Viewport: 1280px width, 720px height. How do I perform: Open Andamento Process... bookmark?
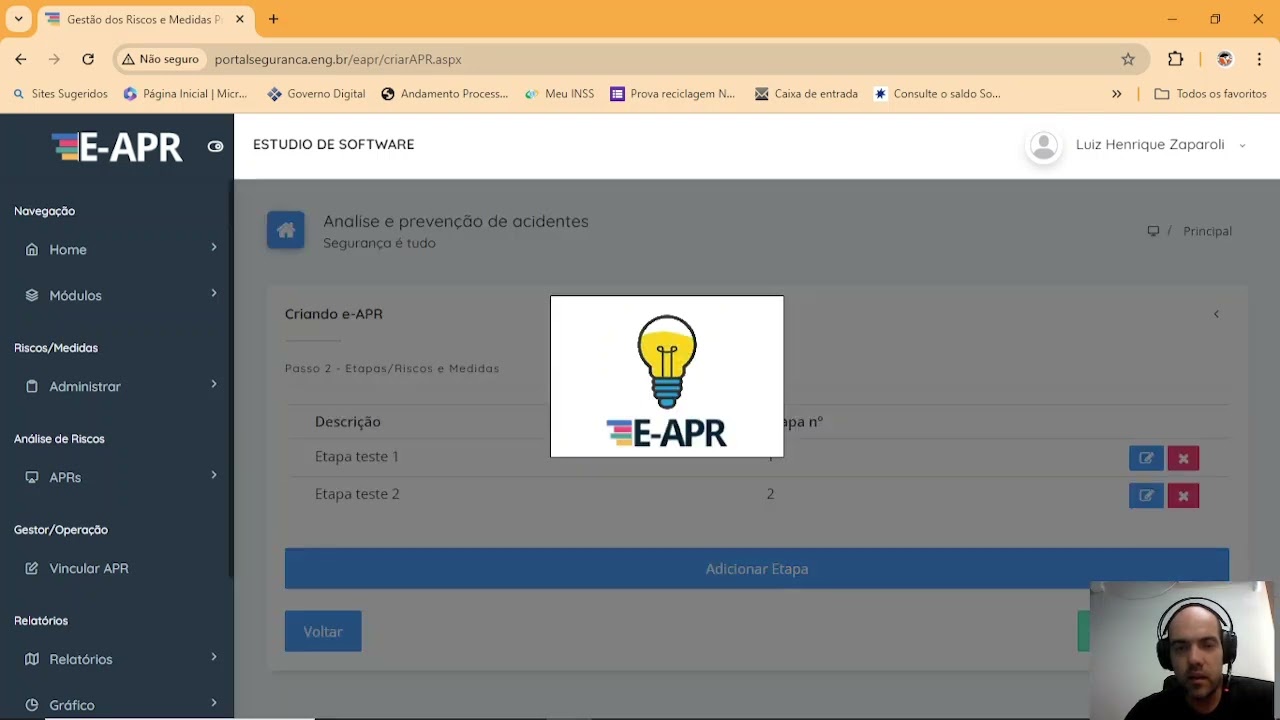pos(444,94)
